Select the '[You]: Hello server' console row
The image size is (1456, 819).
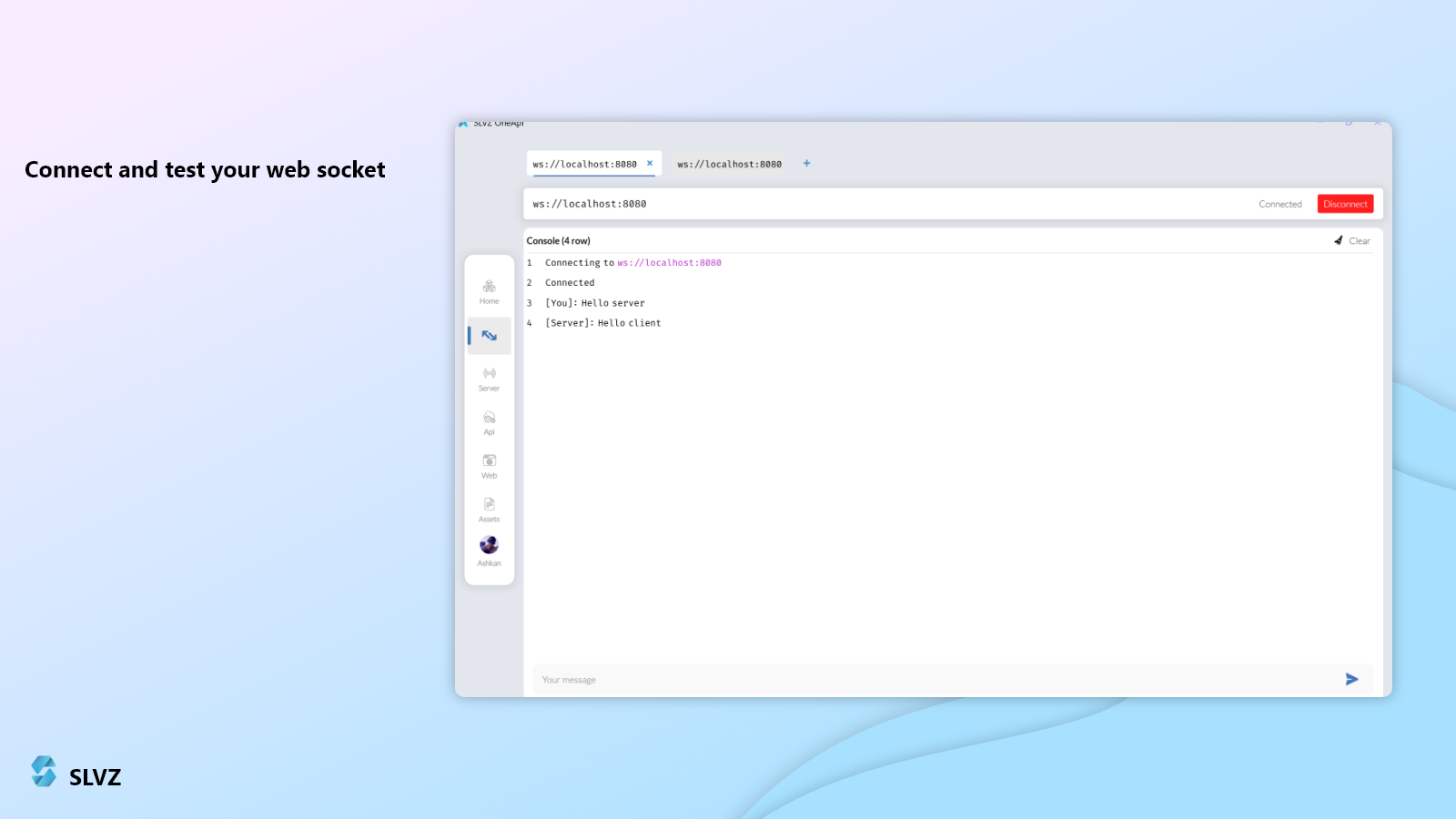point(594,303)
